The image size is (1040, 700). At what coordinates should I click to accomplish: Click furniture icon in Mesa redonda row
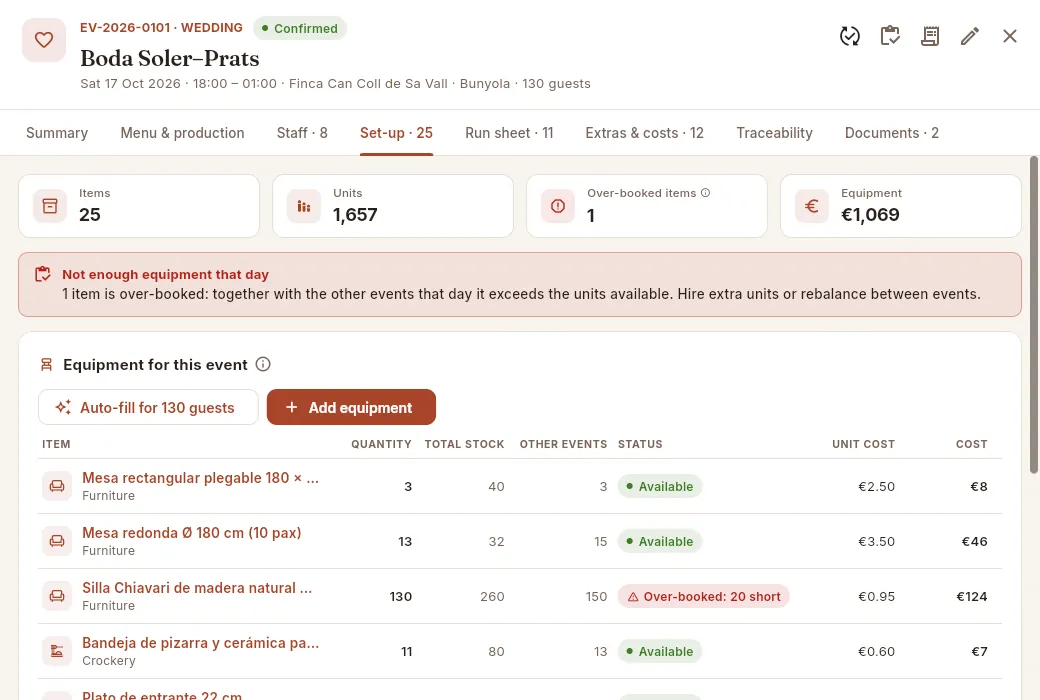point(57,541)
